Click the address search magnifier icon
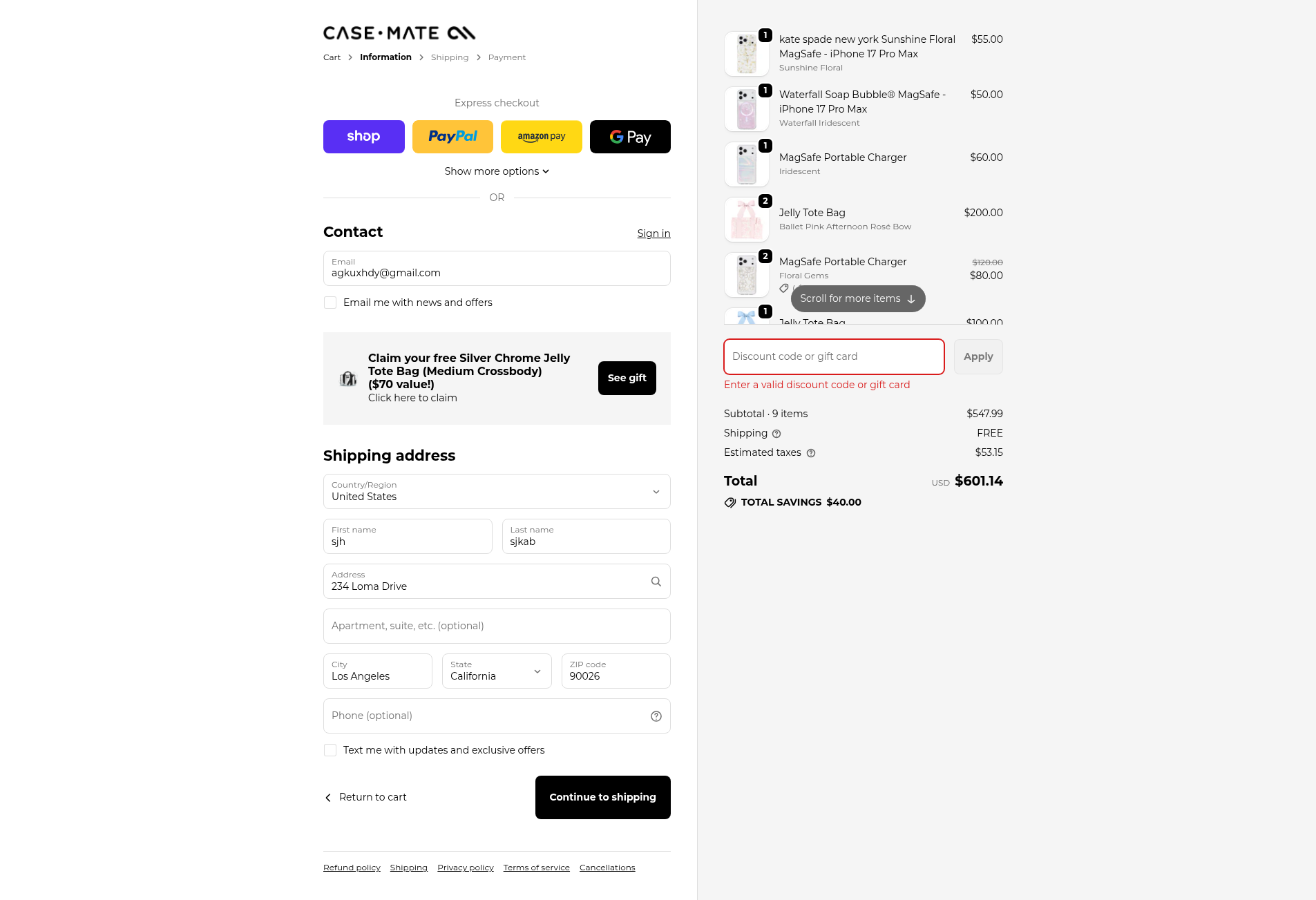Screen dimensions: 1316x900 point(656,582)
